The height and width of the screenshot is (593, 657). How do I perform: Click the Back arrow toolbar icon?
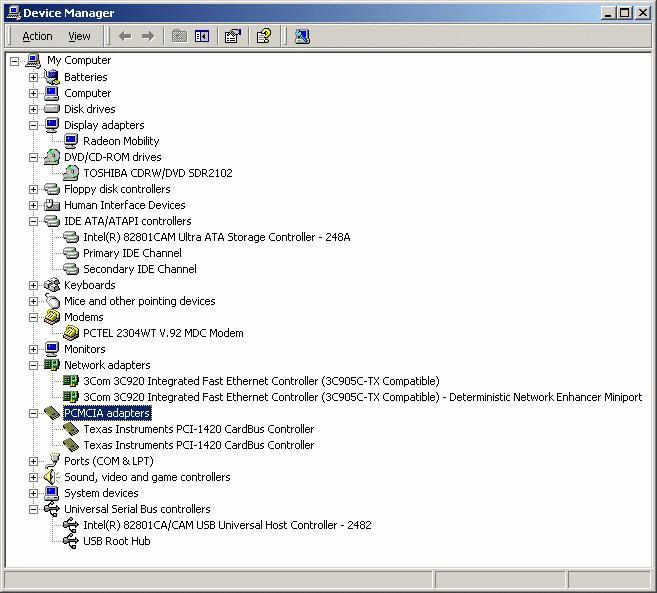click(125, 36)
